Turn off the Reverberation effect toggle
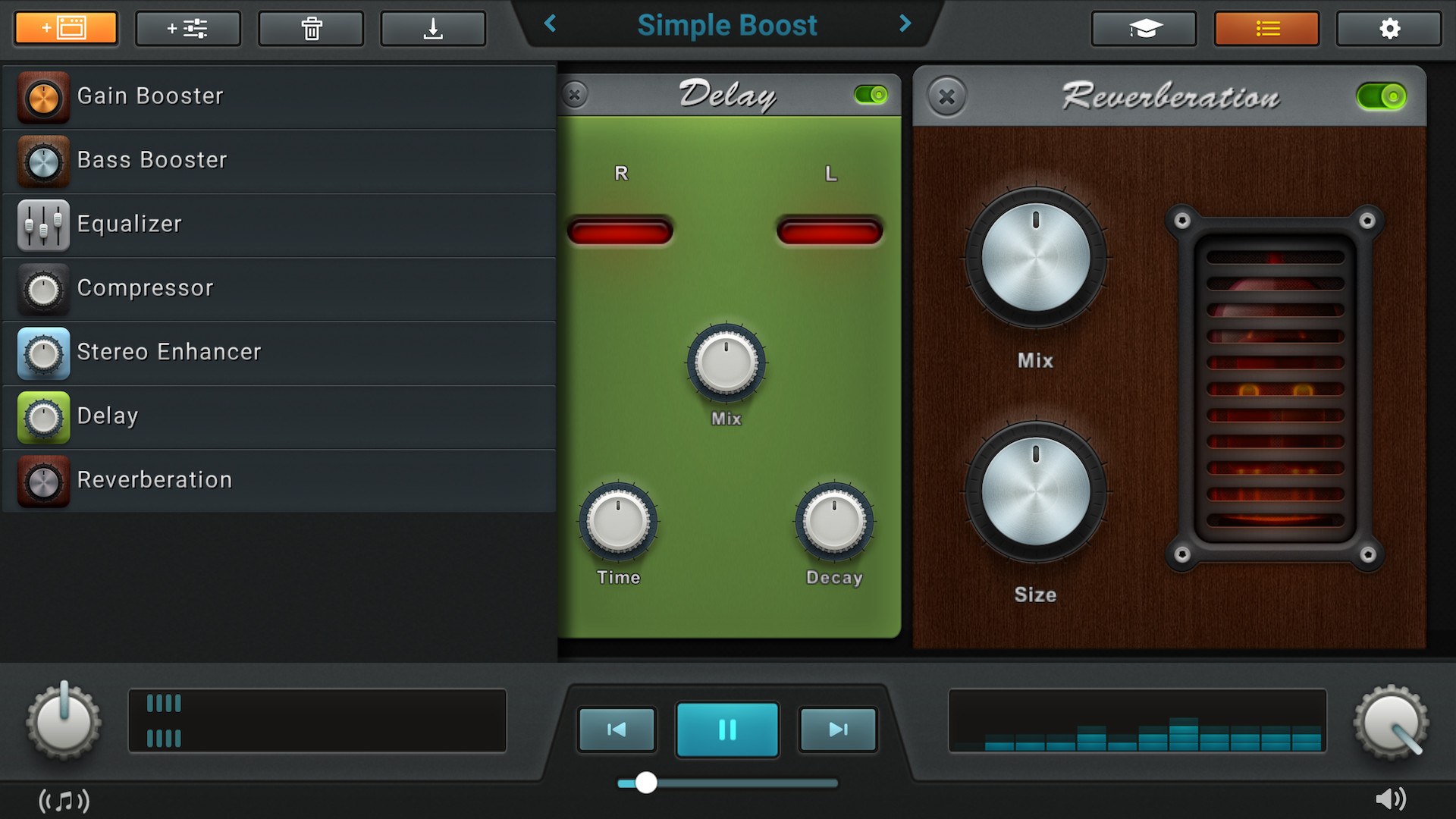Viewport: 1456px width, 819px height. 1382,96
